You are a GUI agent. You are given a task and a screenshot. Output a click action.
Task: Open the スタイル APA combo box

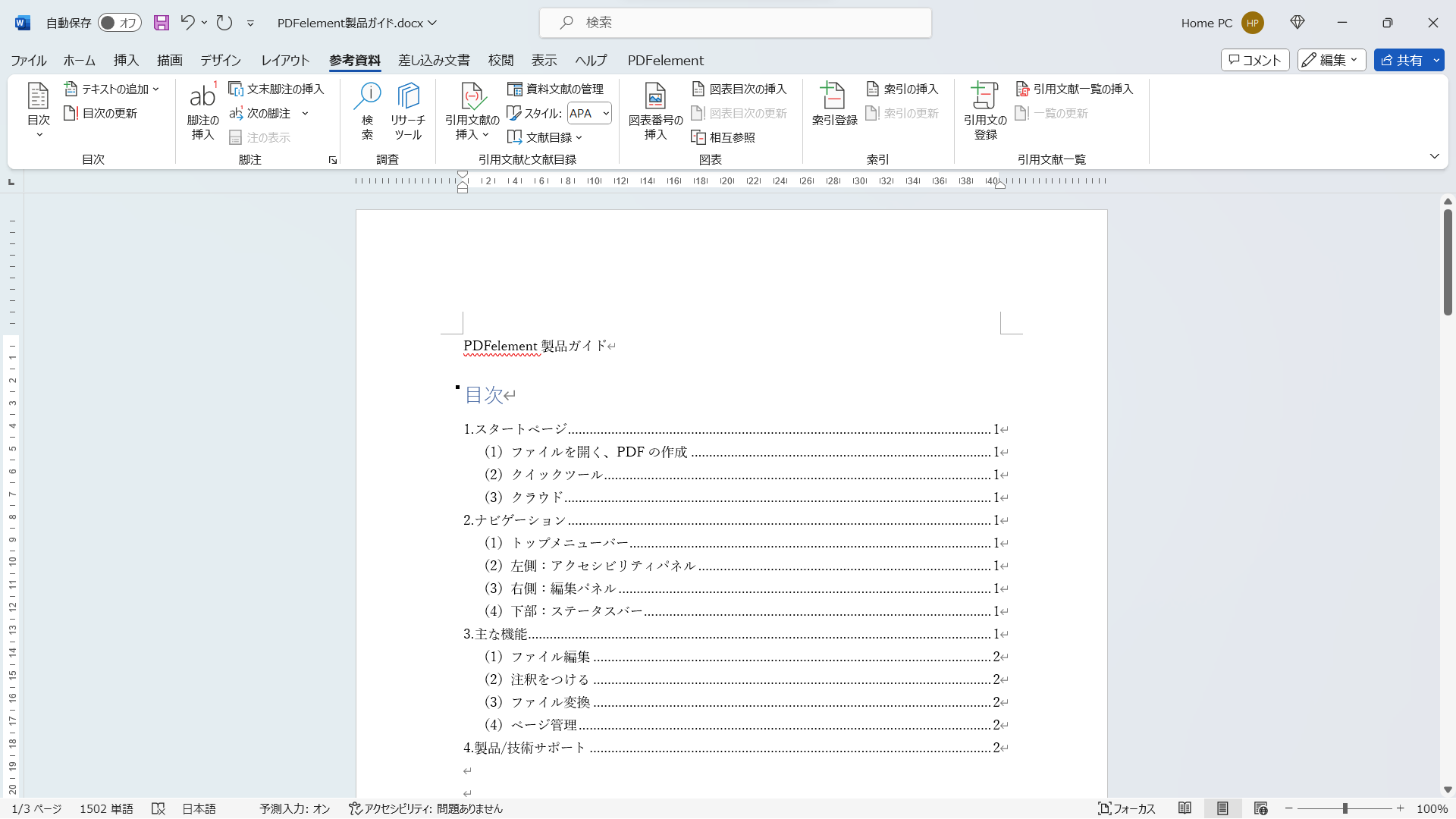coord(589,114)
